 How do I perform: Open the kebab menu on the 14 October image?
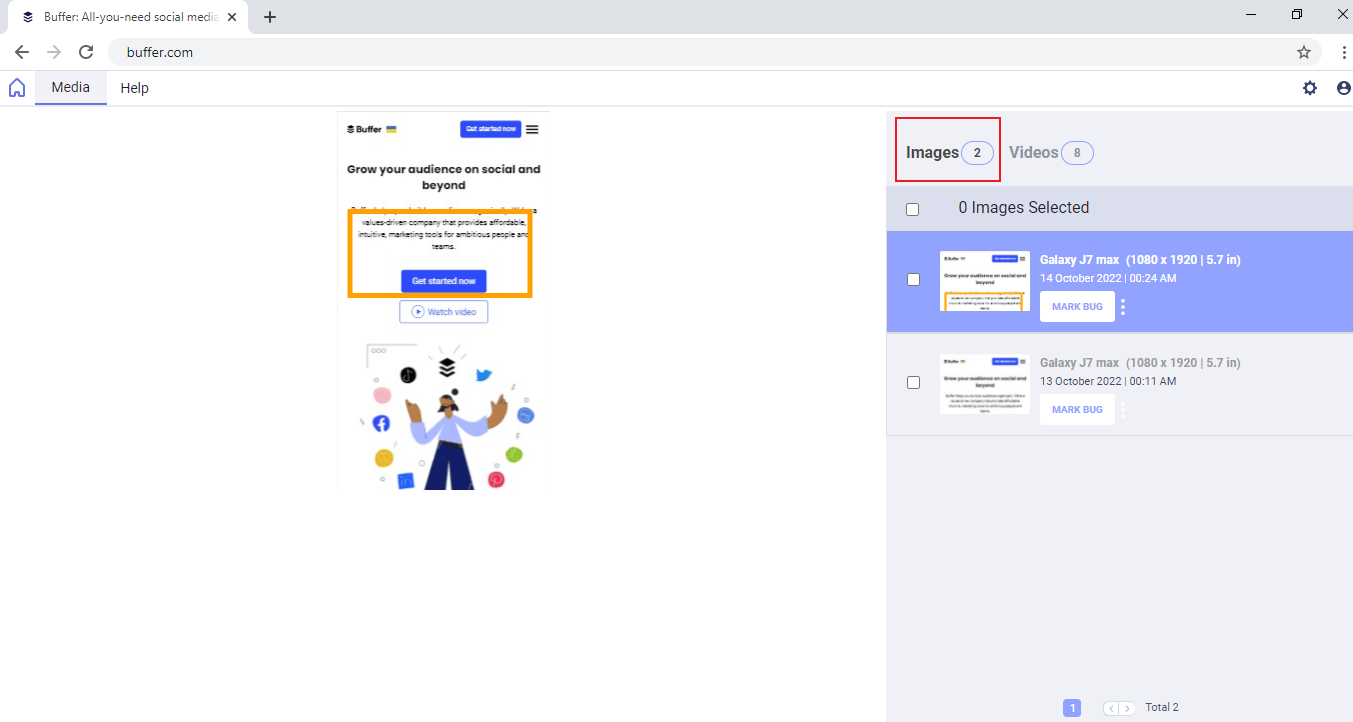click(1122, 306)
